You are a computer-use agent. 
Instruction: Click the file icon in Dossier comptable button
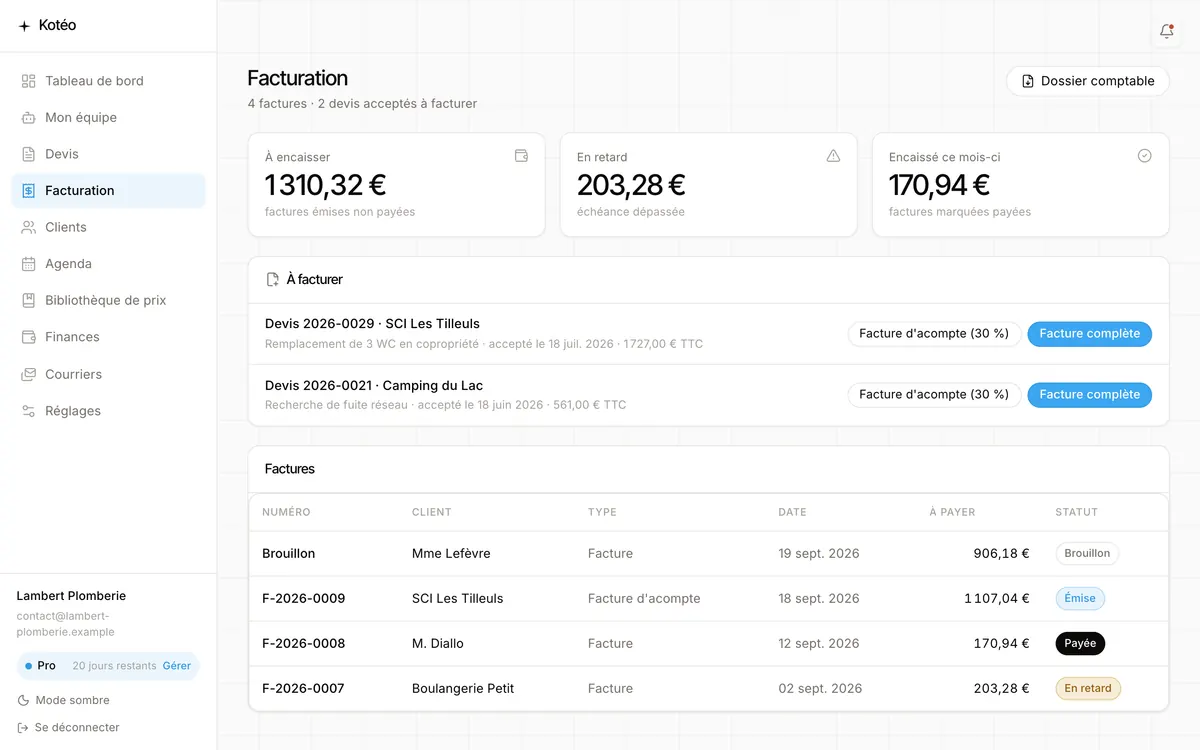tap(1027, 81)
